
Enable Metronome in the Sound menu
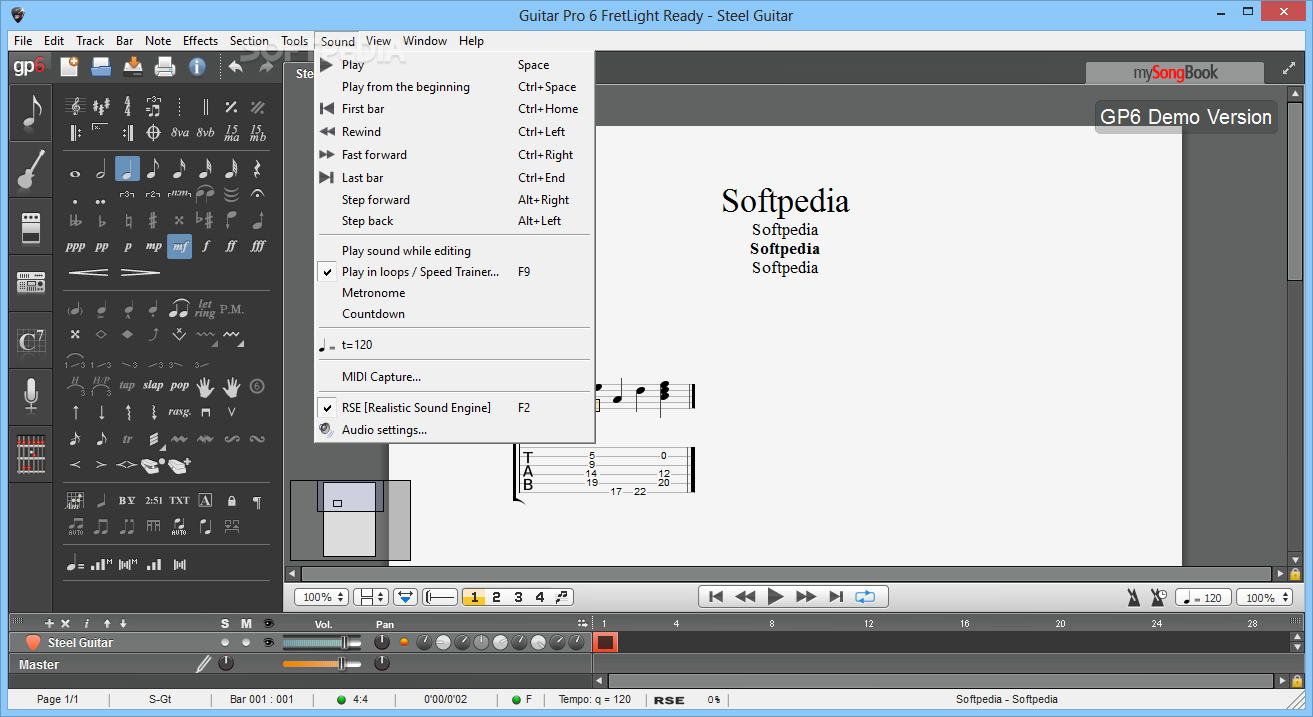pyautogui.click(x=374, y=293)
